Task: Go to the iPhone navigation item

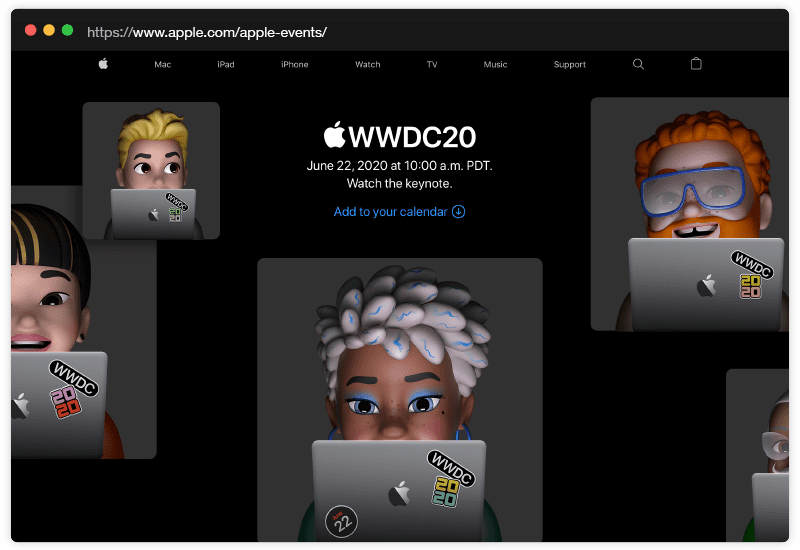Action: 295,65
